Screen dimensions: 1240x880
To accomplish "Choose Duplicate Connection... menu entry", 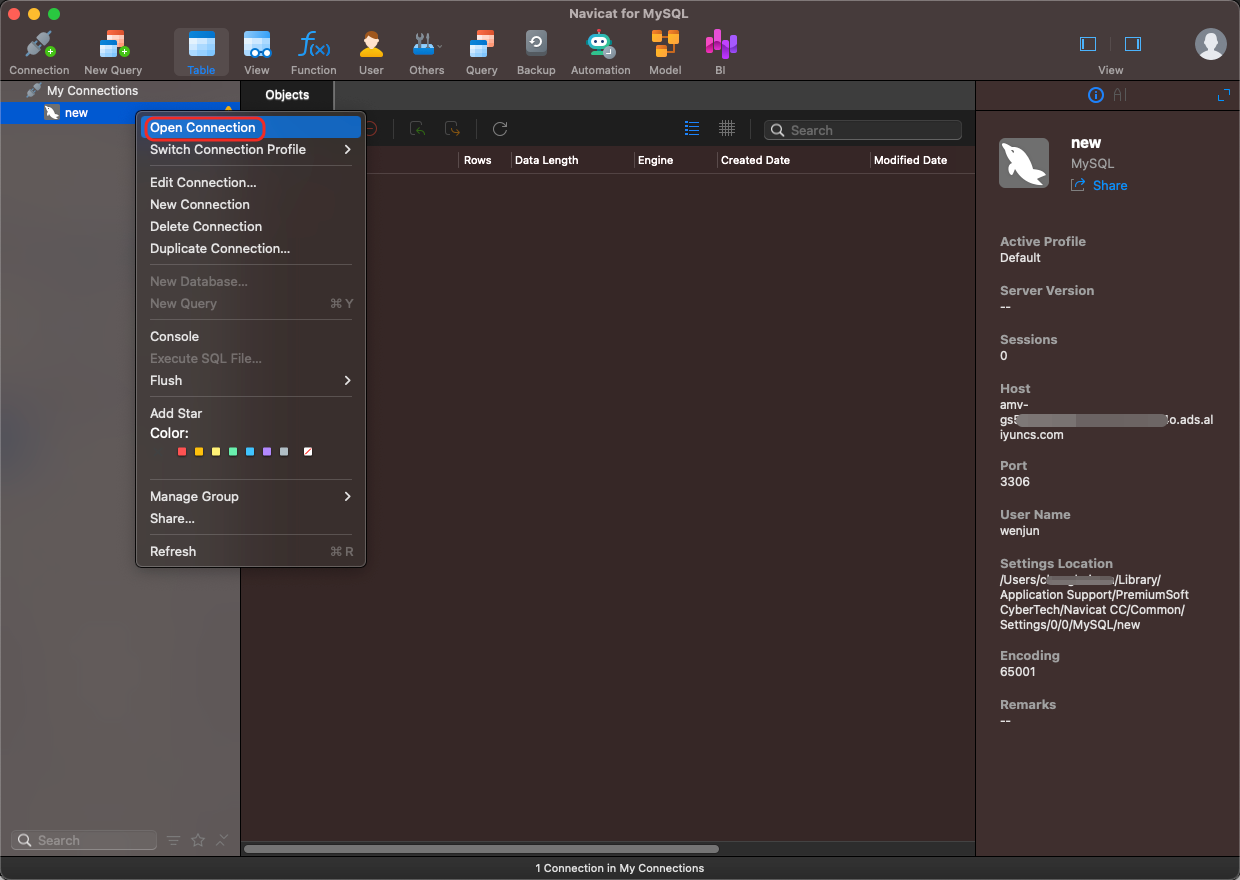I will coord(251,248).
